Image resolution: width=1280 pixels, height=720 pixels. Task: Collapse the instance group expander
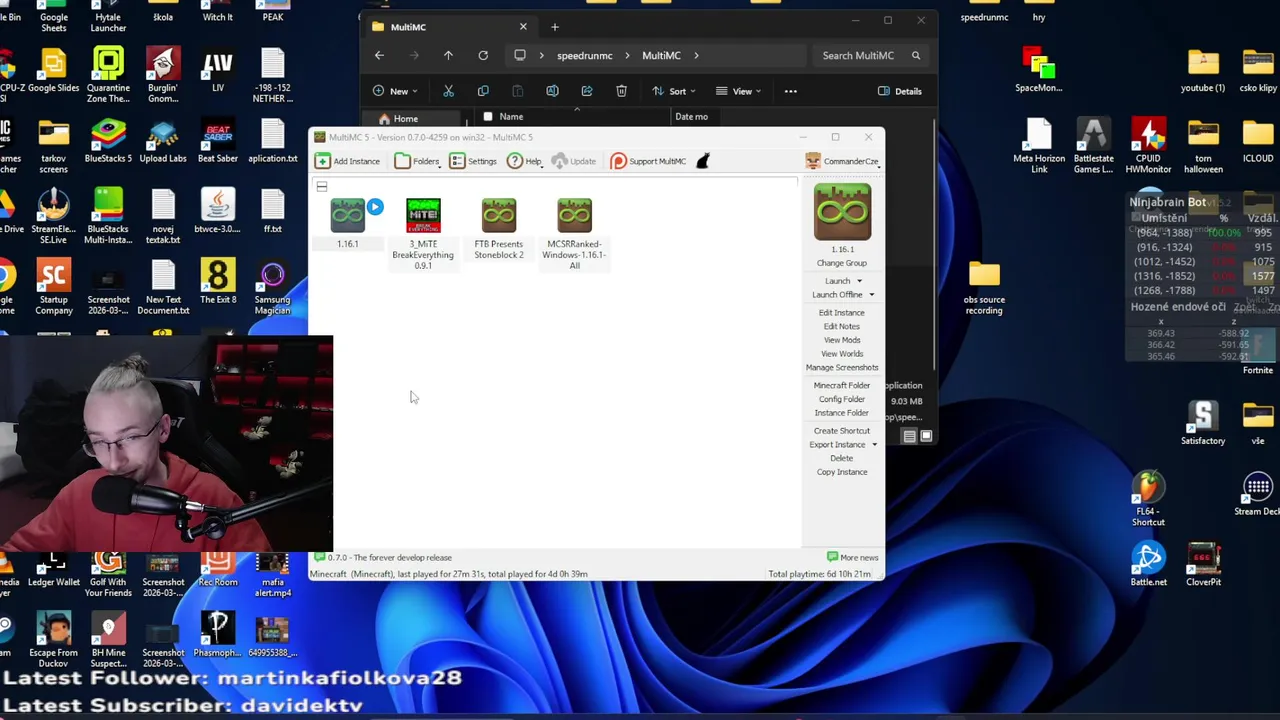click(x=321, y=186)
